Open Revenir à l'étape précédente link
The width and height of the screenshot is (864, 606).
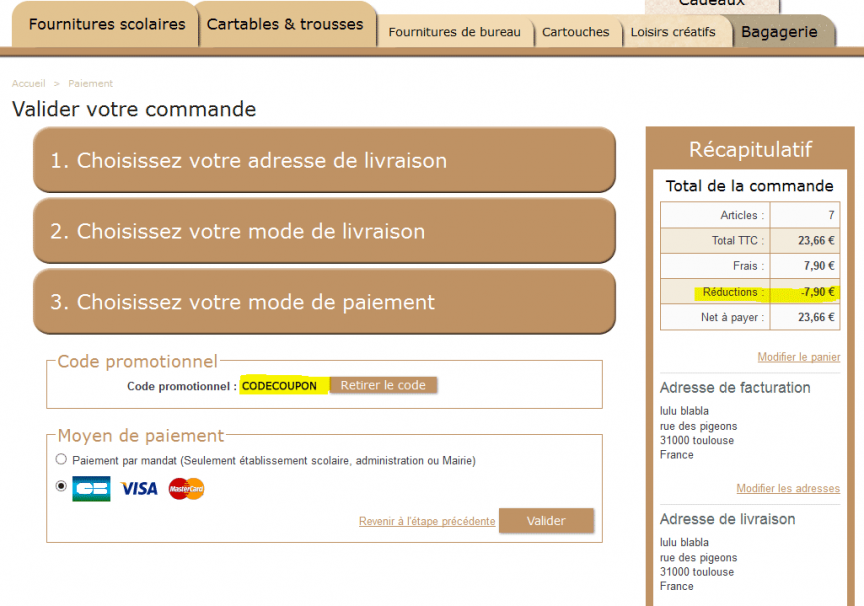click(427, 521)
